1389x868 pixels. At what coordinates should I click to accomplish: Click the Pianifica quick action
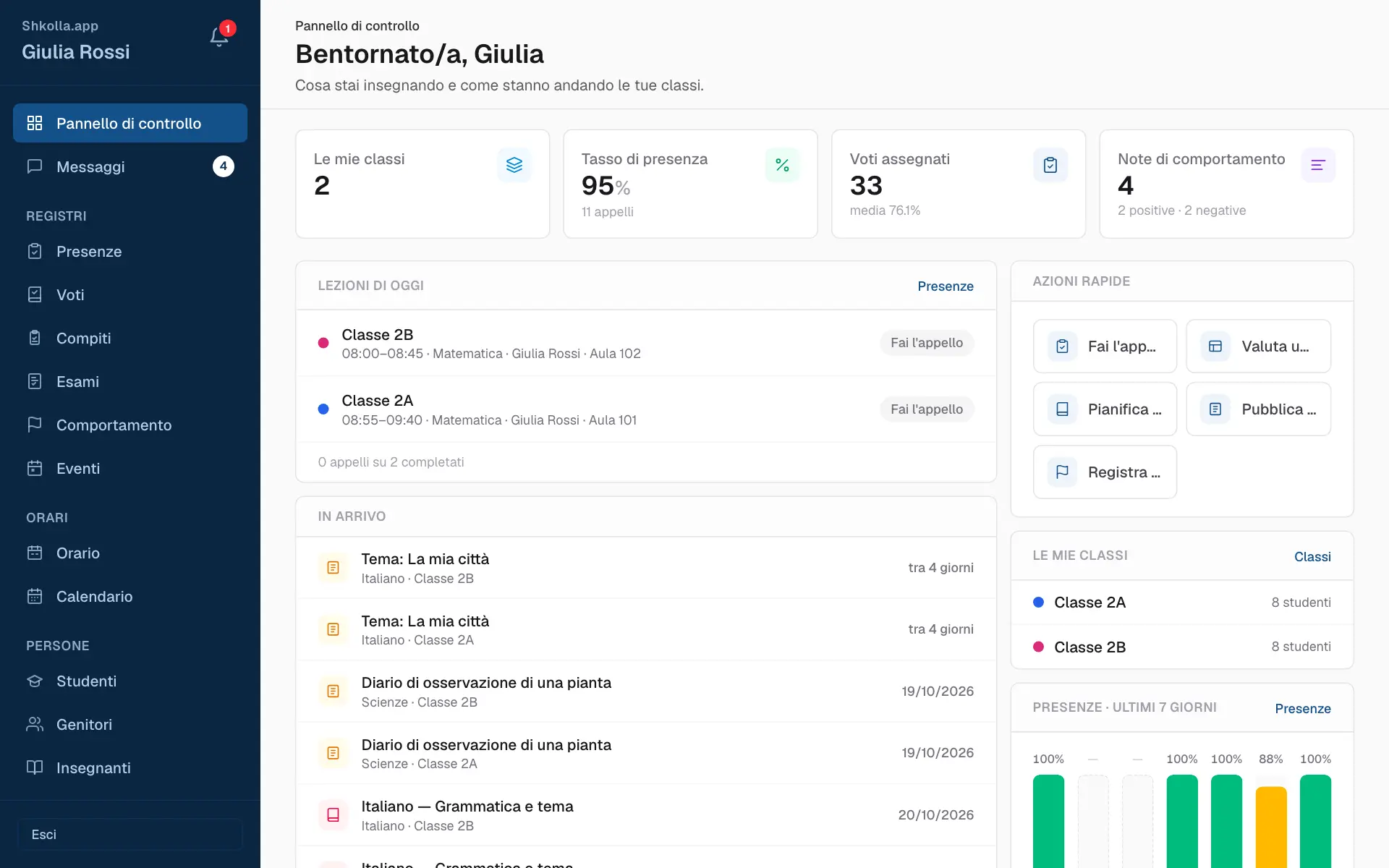[1105, 409]
